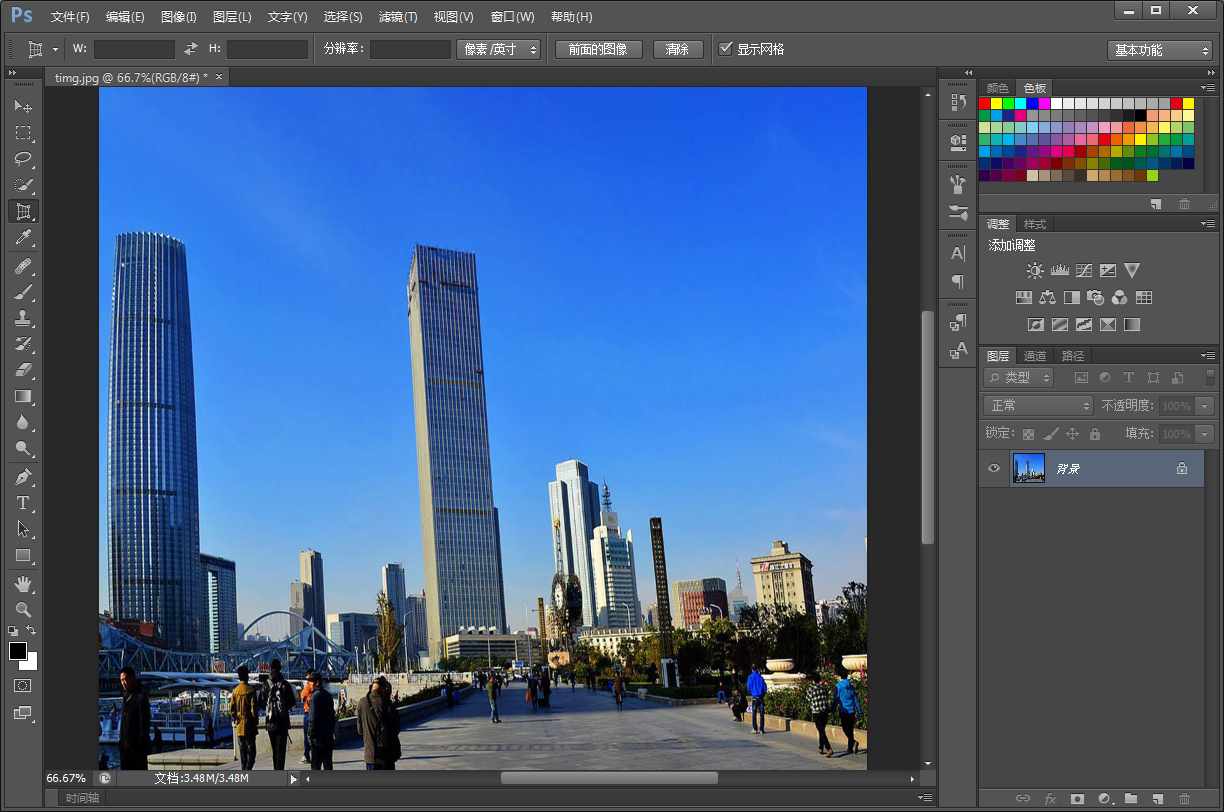This screenshot has height=812, width=1224.
Task: Select the Hand tool
Action: 22,583
